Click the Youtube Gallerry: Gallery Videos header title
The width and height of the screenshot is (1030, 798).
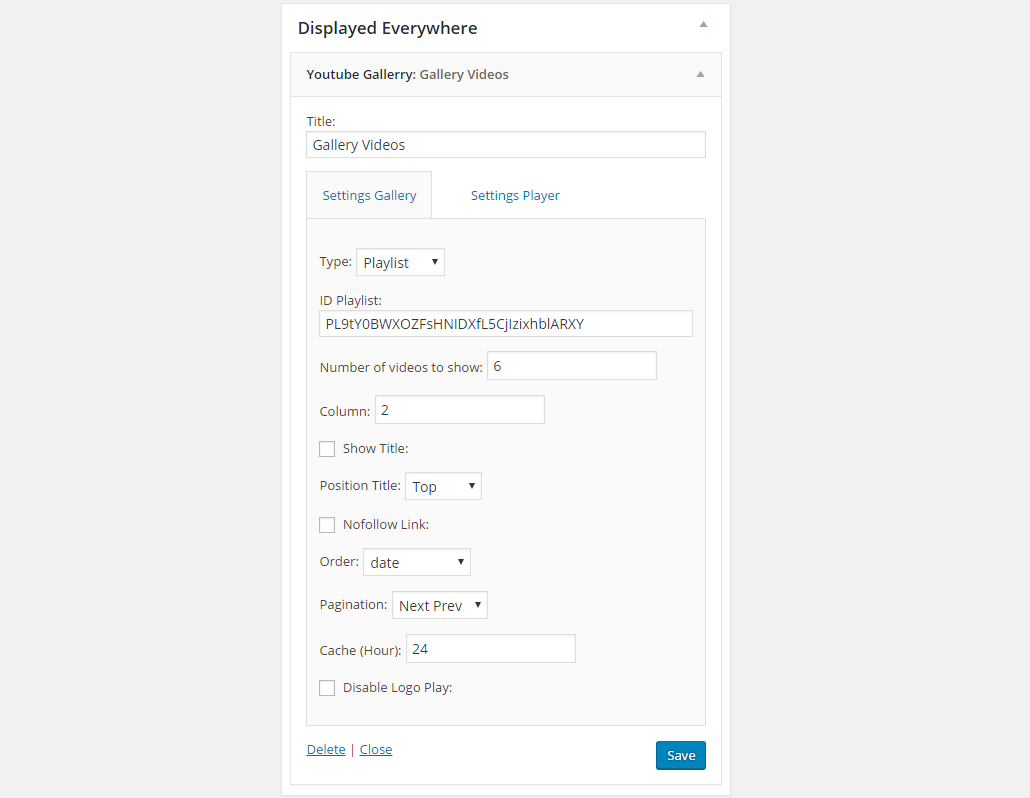(407, 74)
